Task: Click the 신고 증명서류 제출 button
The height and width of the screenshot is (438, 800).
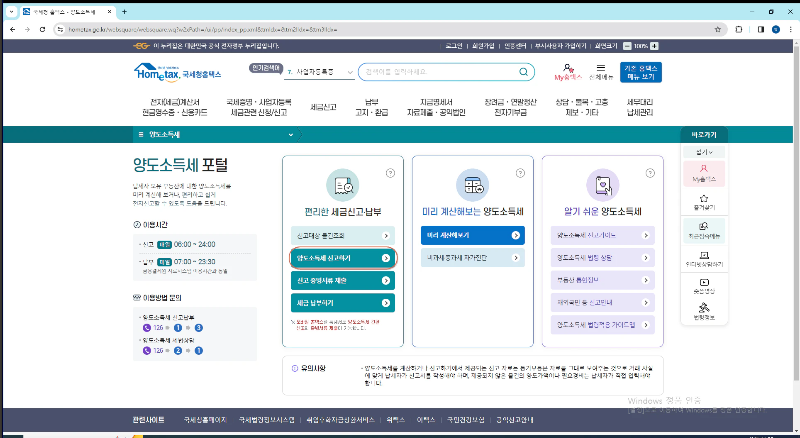Action: [x=343, y=281]
